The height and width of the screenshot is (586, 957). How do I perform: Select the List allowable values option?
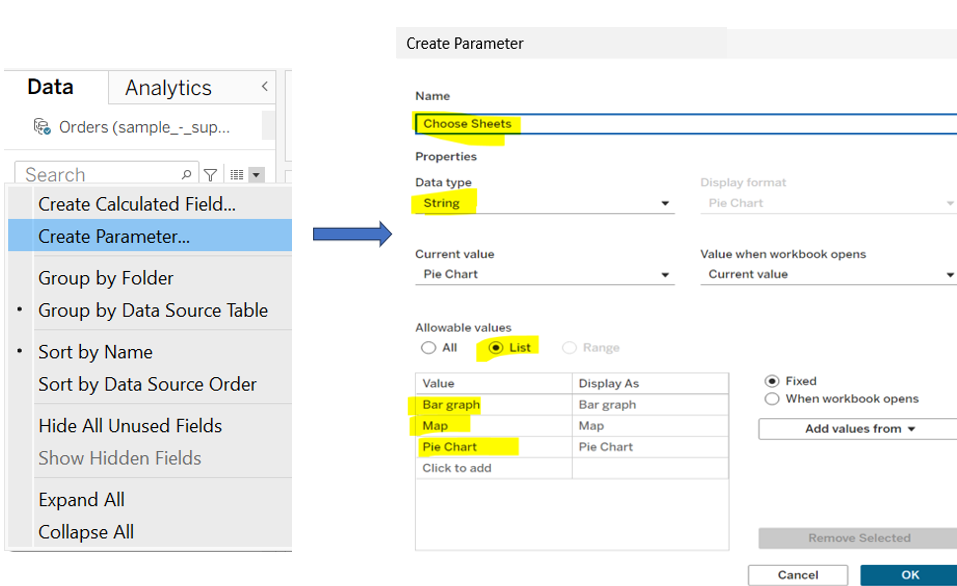[496, 348]
